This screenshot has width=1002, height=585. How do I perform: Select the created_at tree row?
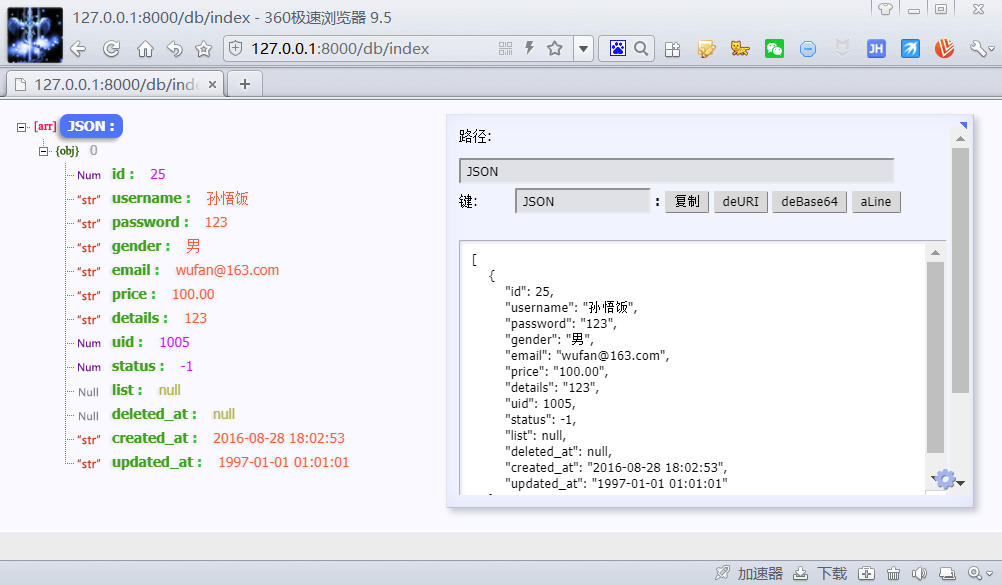pos(211,438)
